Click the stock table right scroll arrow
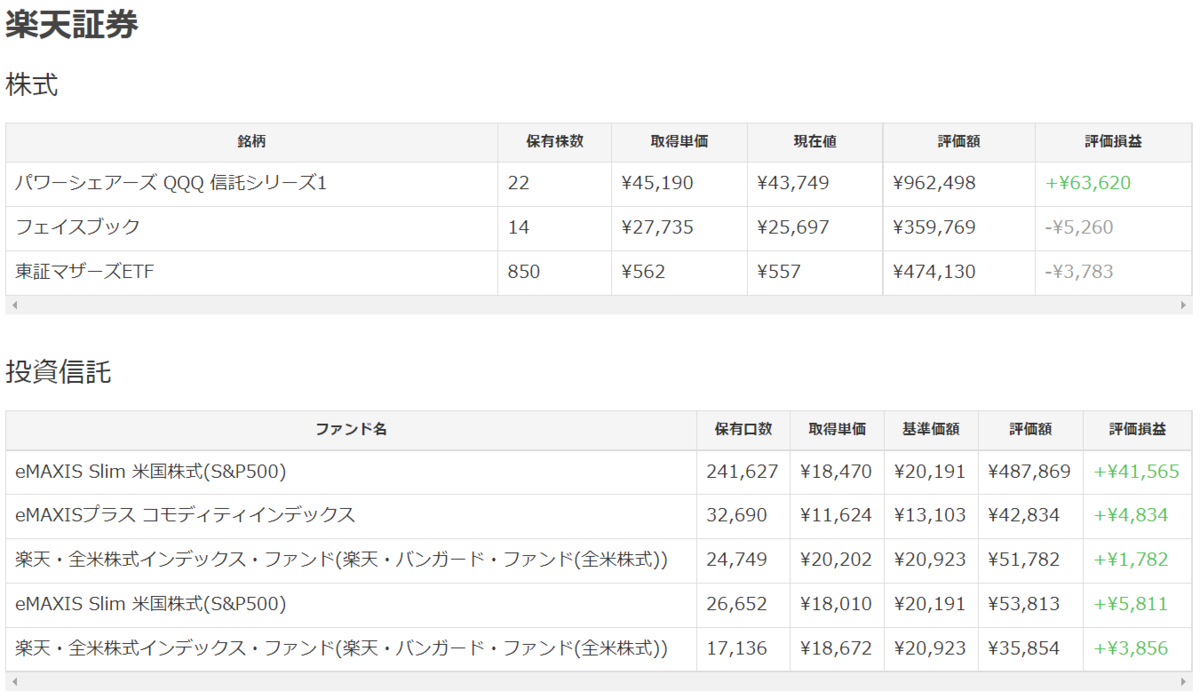 coord(1184,305)
